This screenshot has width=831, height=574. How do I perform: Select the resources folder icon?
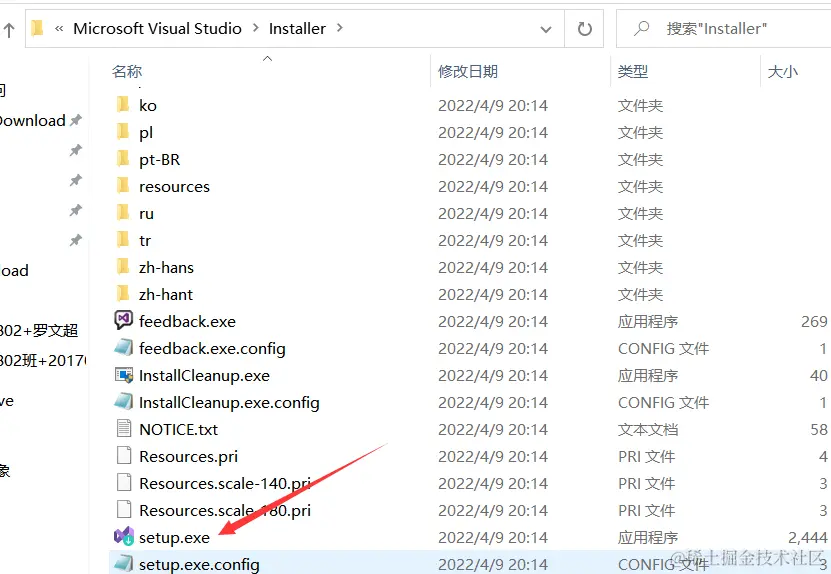(123, 186)
